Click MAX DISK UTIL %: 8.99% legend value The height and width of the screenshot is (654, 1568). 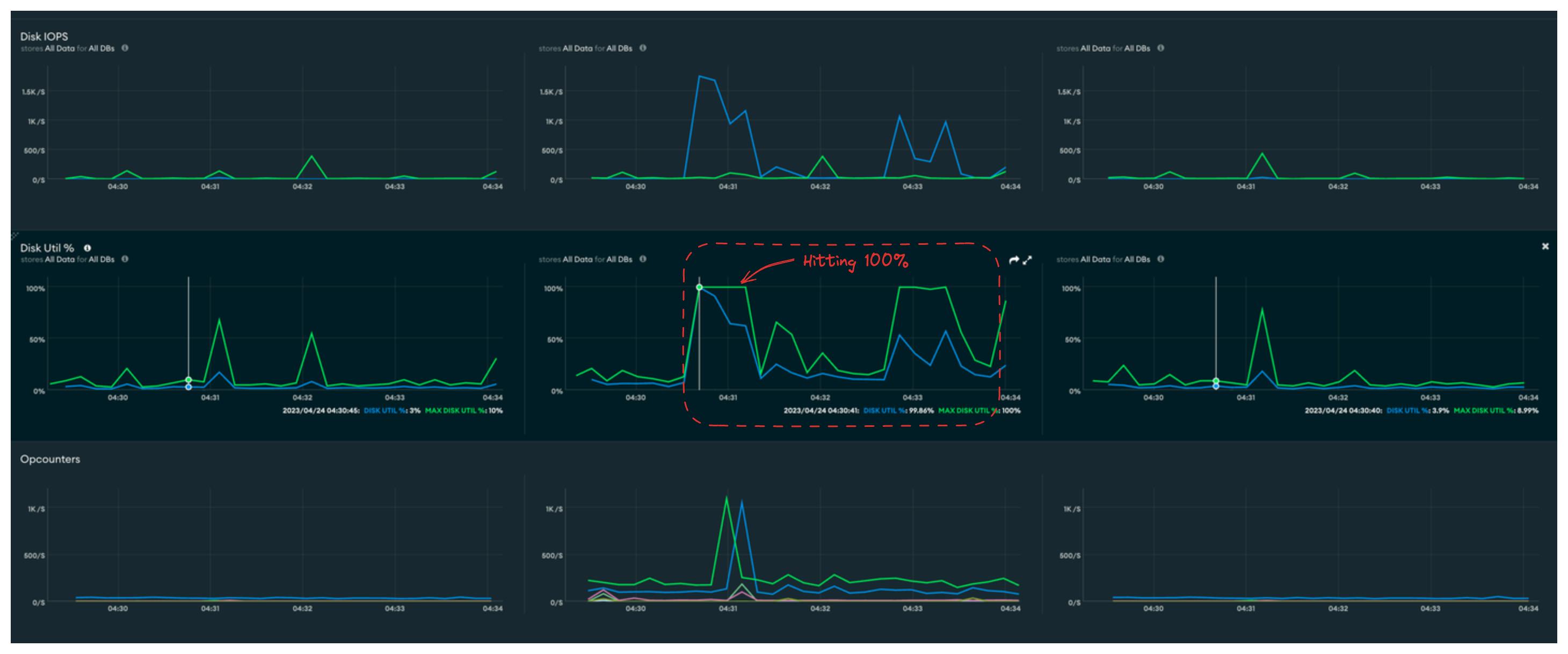pos(1496,411)
